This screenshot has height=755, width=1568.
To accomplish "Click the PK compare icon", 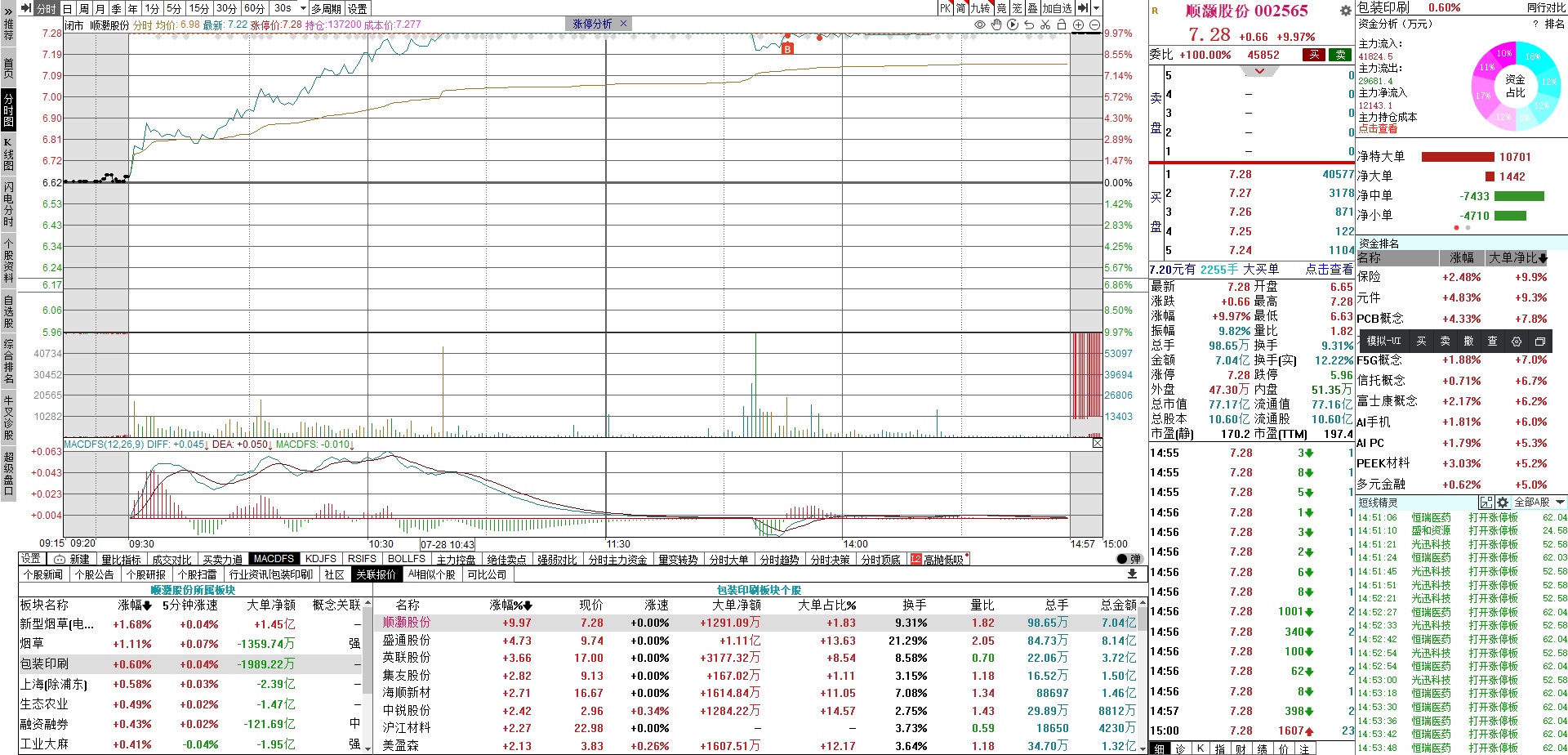I will (945, 8).
